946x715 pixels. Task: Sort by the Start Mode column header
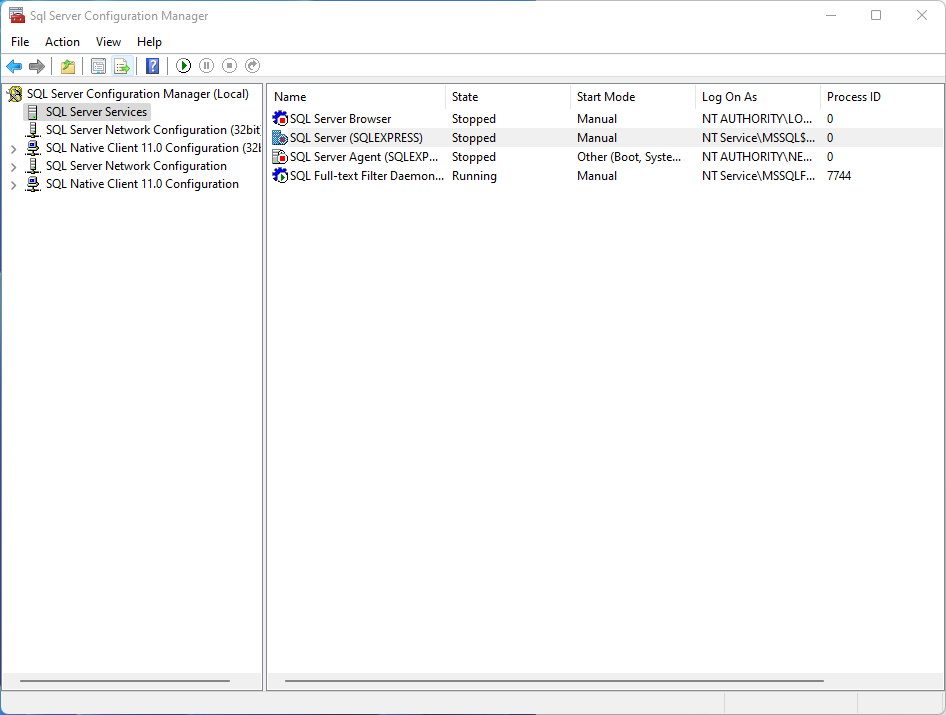point(632,97)
